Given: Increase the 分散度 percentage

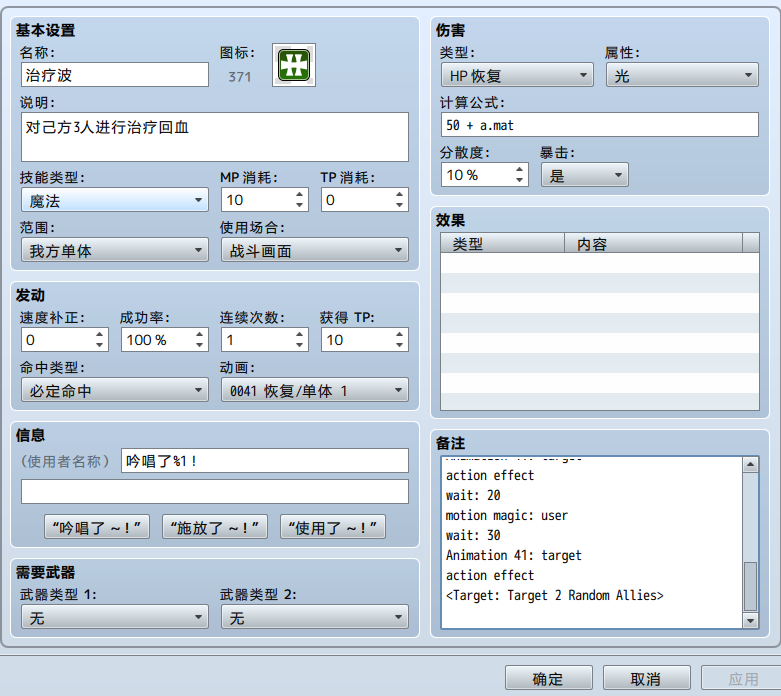Looking at the screenshot, I should click(x=520, y=169).
